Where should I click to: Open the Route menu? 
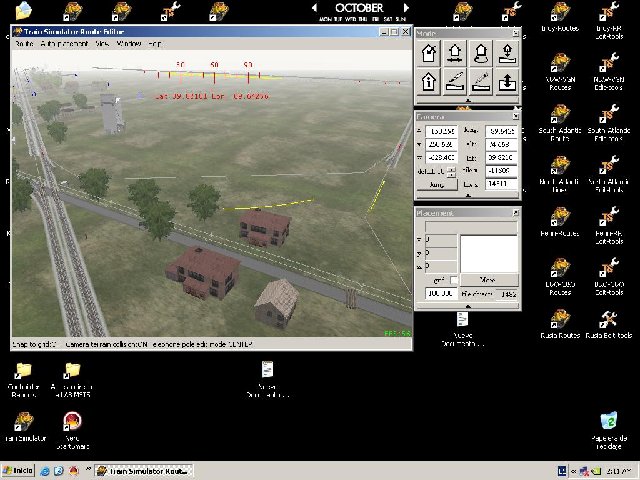pyautogui.click(x=24, y=44)
